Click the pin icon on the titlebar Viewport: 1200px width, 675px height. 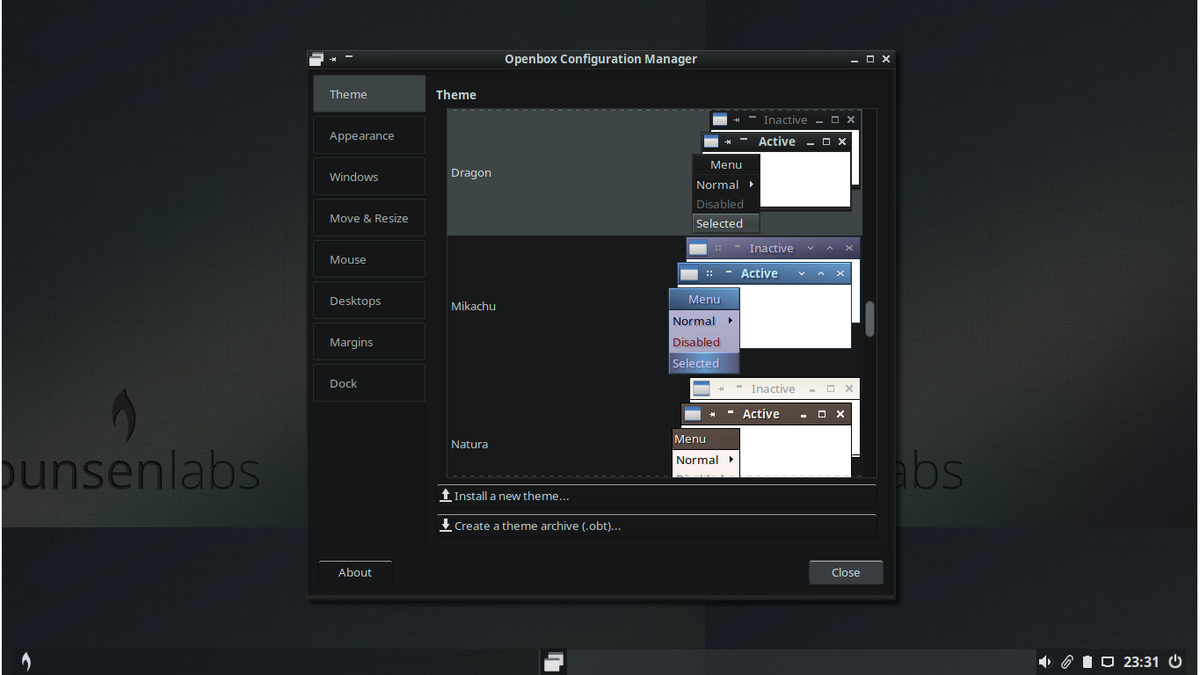[332, 58]
